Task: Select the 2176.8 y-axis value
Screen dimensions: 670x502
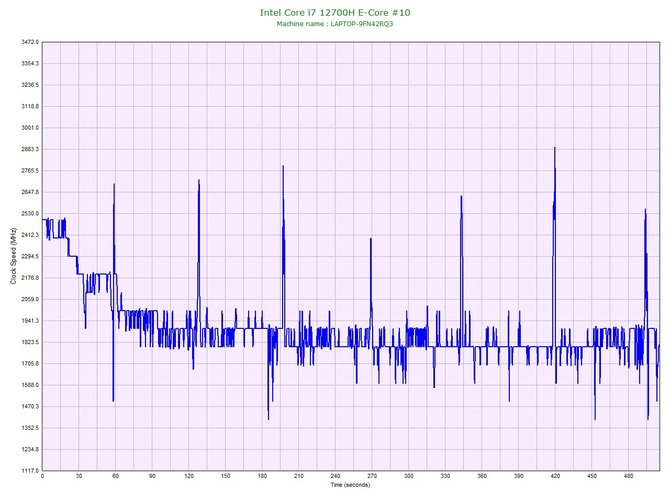Action: (x=30, y=278)
